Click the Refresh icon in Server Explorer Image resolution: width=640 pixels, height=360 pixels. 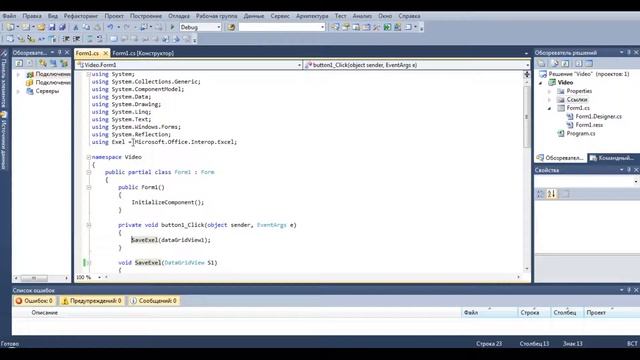click(19, 63)
